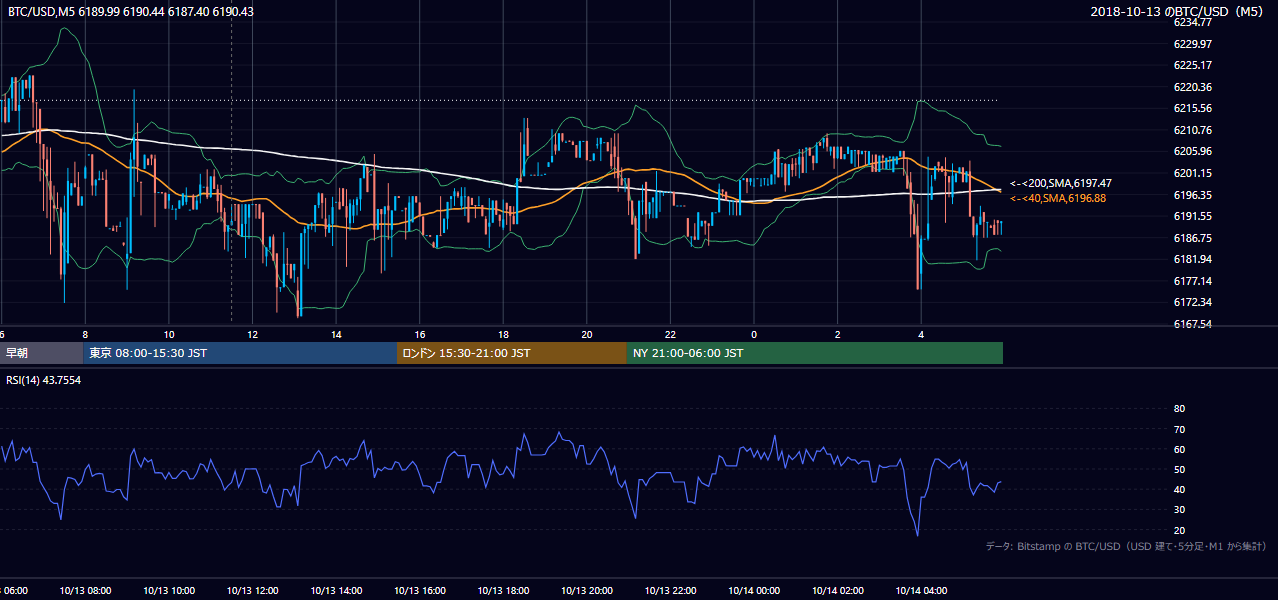Select the ロンドン 15:30-21:00 JST session bar
The height and width of the screenshot is (600, 1278).
512,353
